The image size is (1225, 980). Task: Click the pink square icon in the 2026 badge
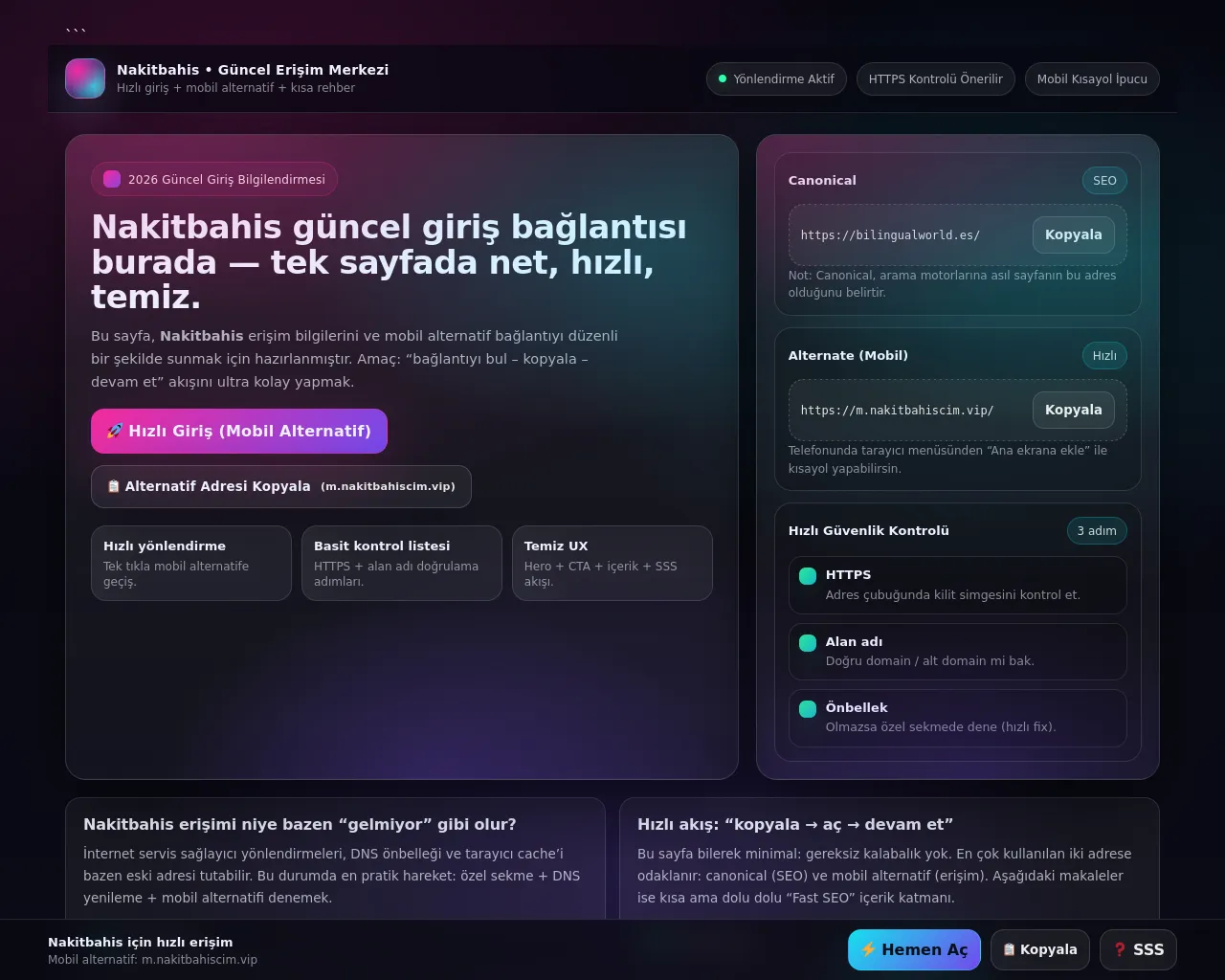pyautogui.click(x=112, y=179)
